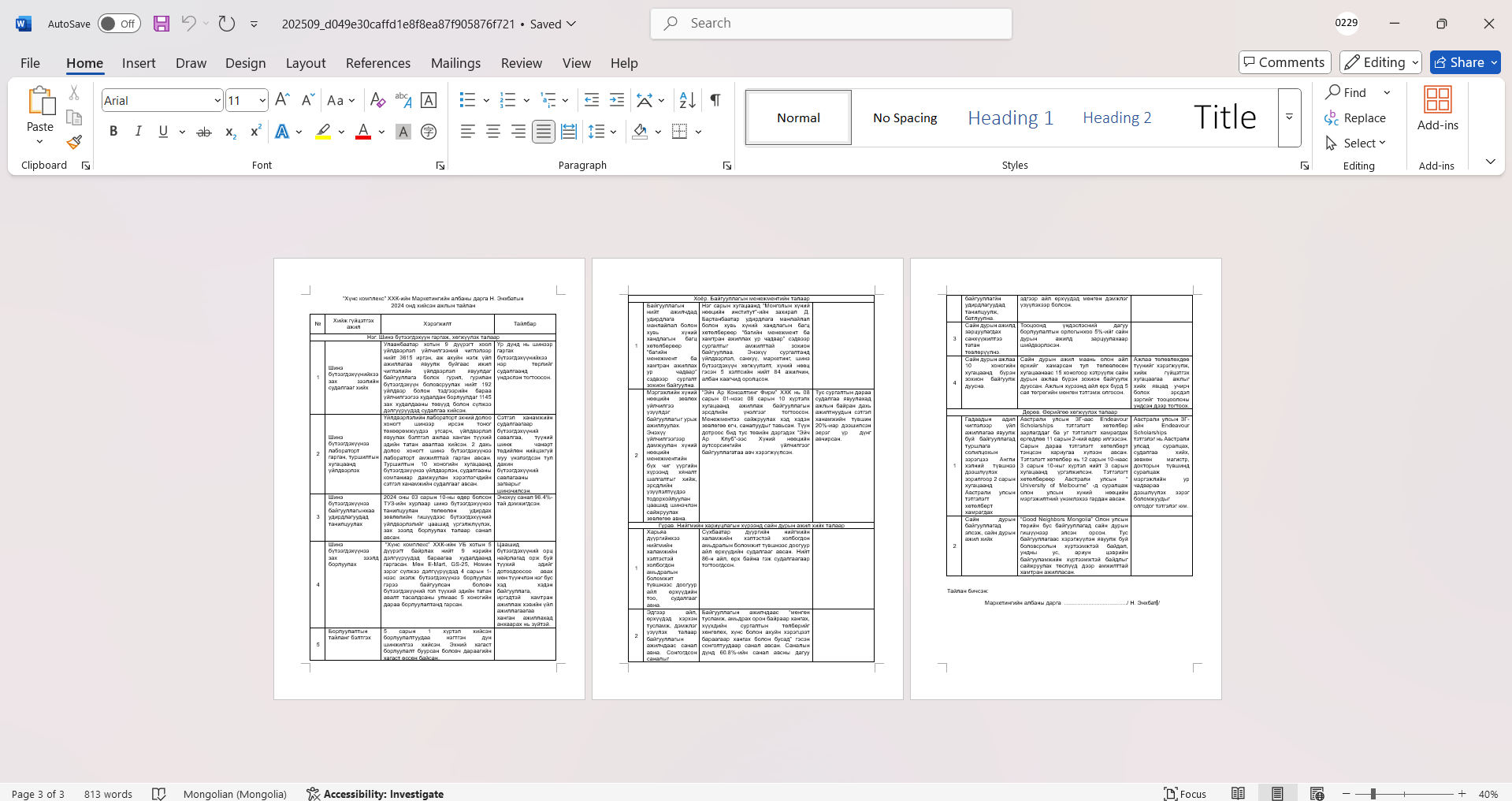
Task: Click the Sort icon
Action: point(687,100)
